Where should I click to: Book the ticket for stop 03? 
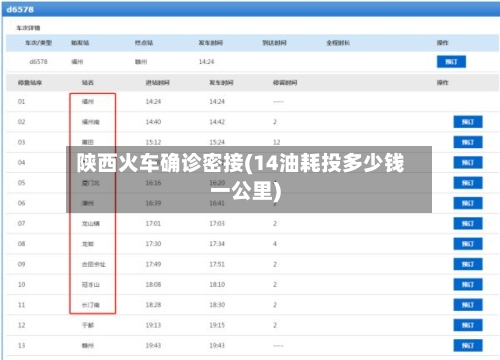pos(468,142)
